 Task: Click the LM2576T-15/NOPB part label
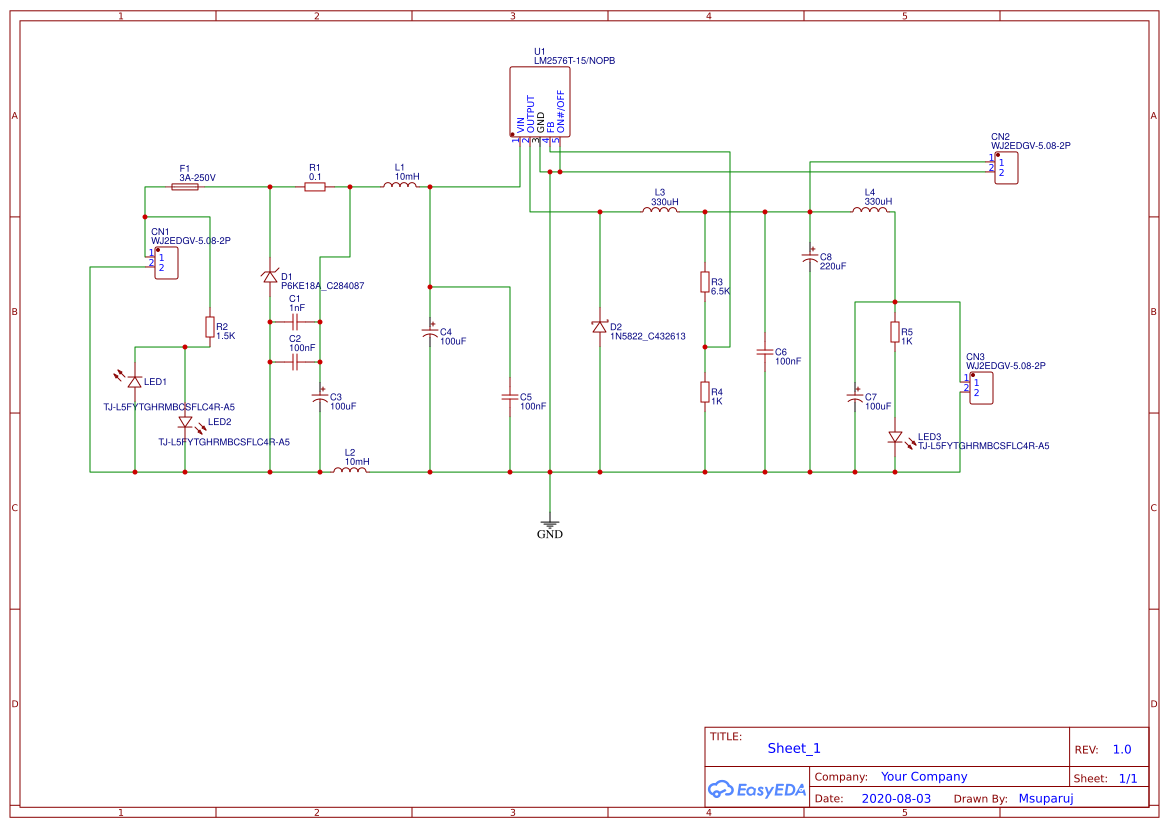click(575, 60)
